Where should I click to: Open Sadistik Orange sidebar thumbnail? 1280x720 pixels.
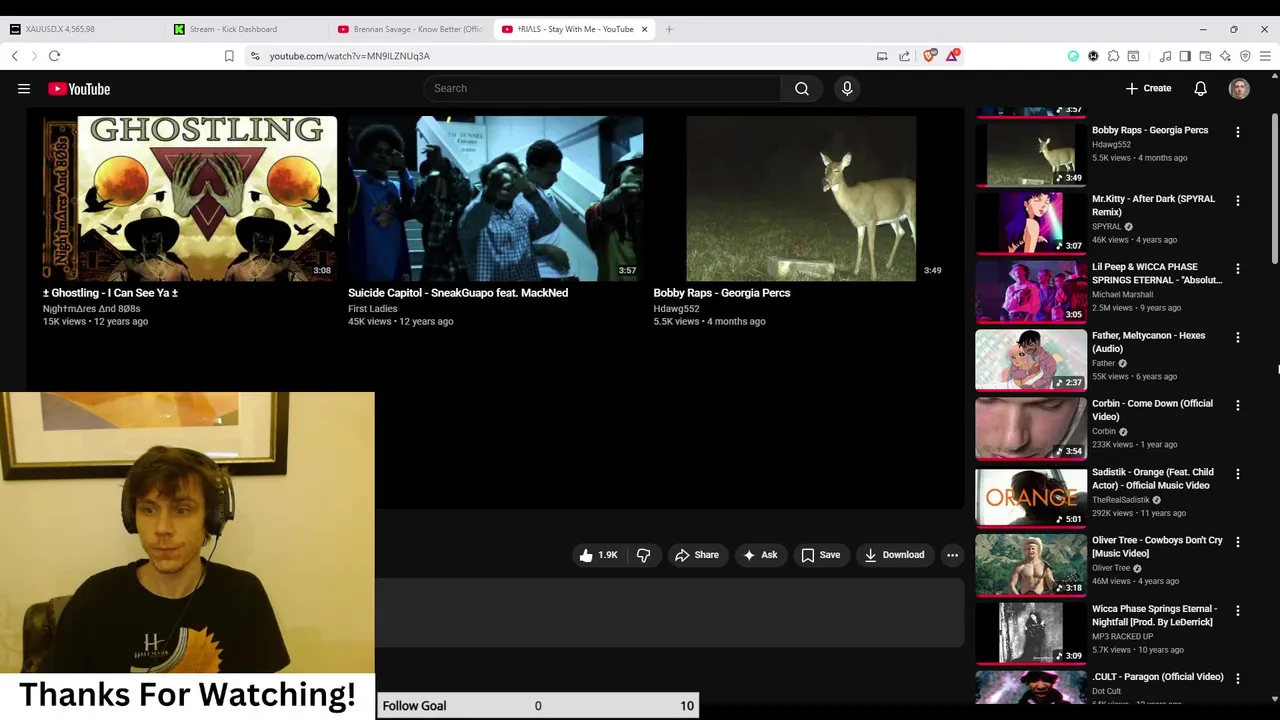click(x=1031, y=496)
